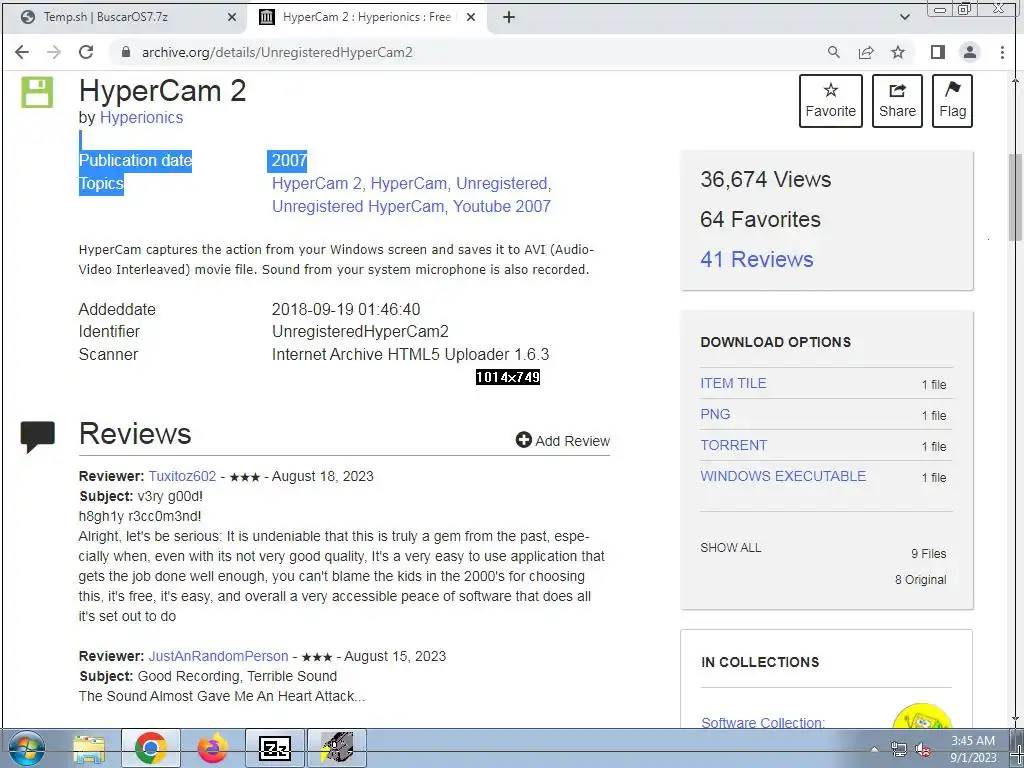
Task: Click the Favorite star button
Action: [x=831, y=101]
